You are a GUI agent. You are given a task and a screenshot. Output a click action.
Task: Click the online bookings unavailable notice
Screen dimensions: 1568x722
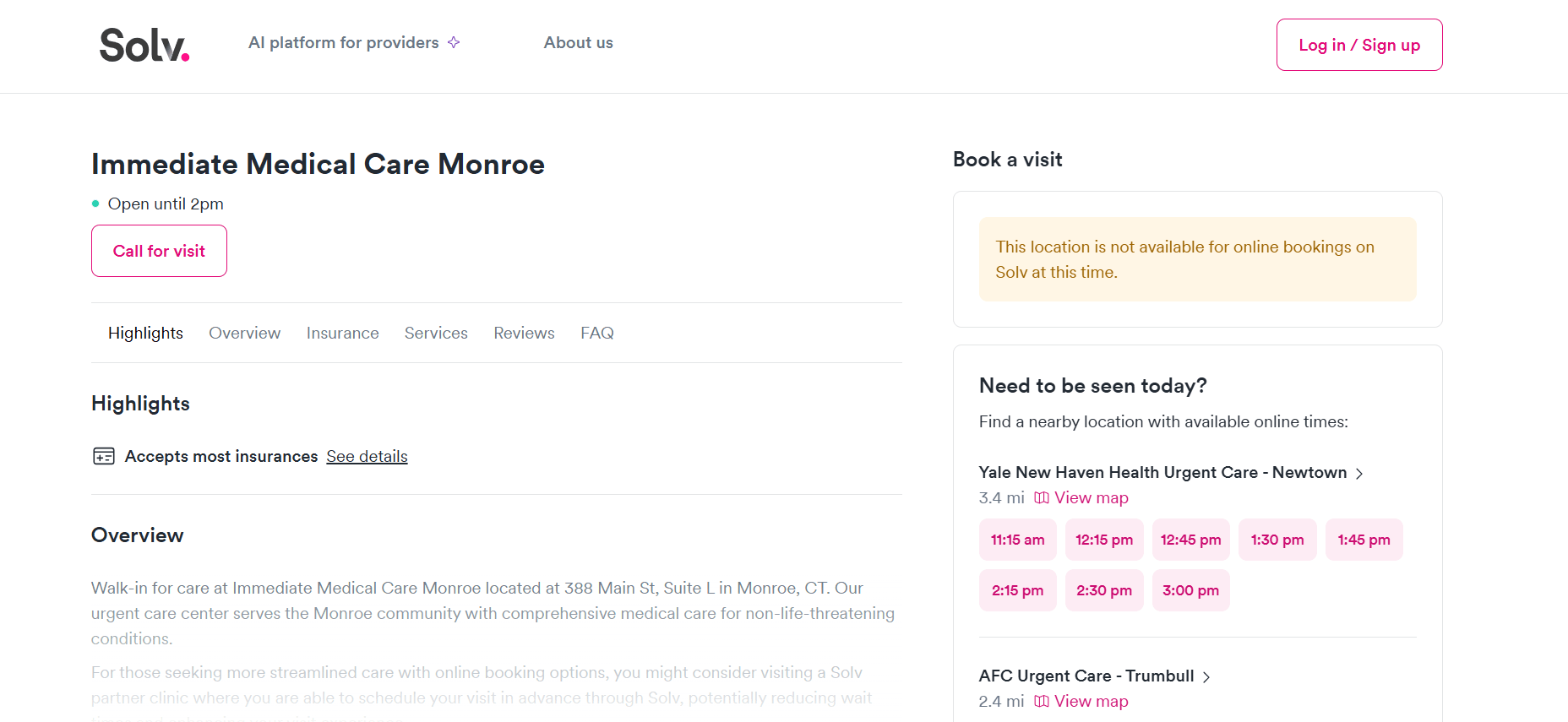[1198, 259]
